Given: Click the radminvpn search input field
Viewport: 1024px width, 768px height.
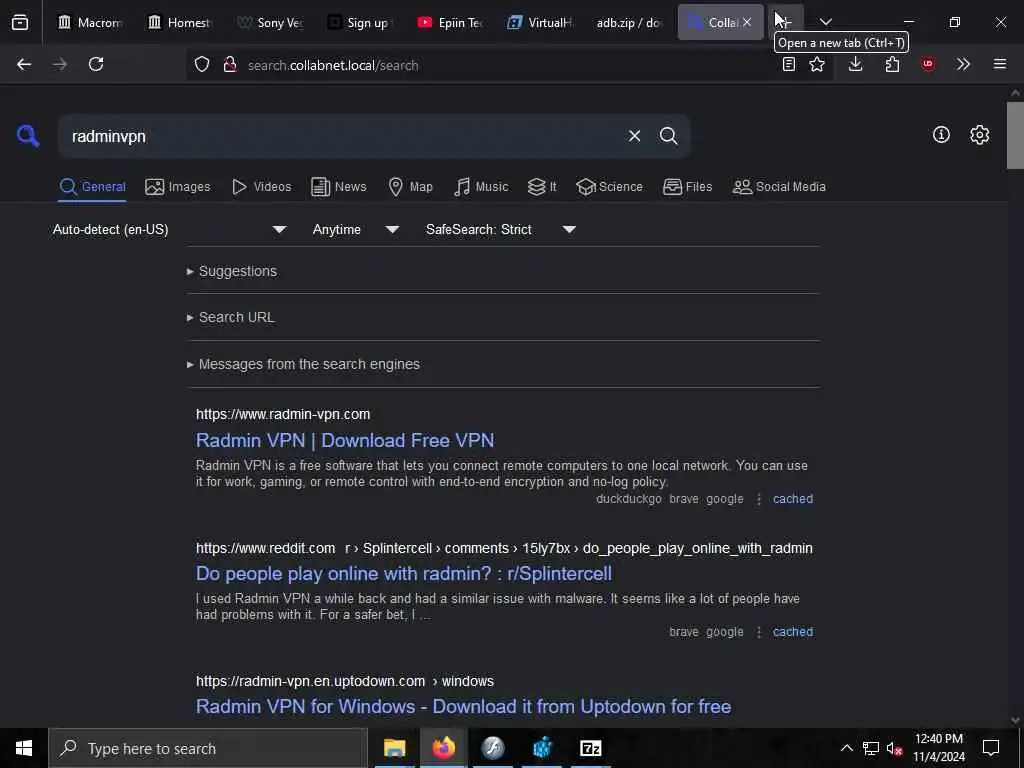Looking at the screenshot, I should tap(343, 136).
